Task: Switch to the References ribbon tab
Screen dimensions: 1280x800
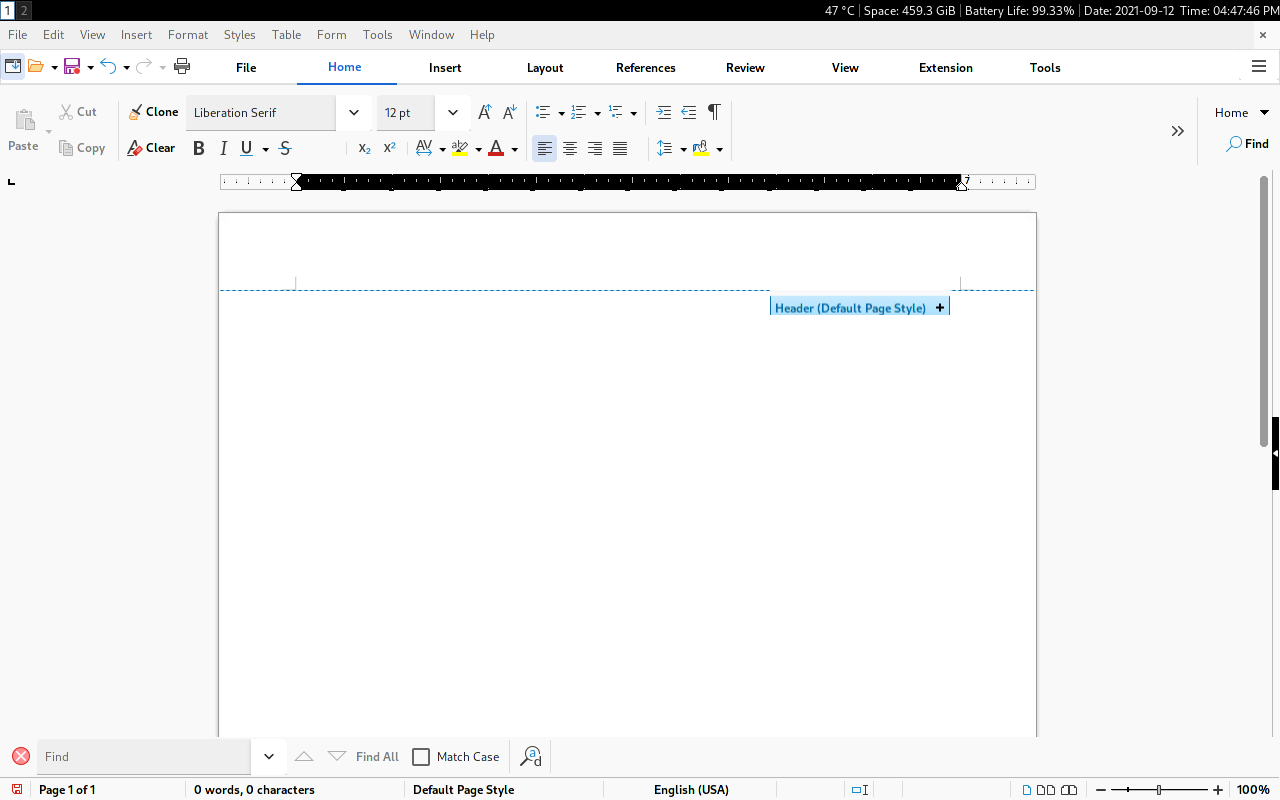Action: pos(646,68)
